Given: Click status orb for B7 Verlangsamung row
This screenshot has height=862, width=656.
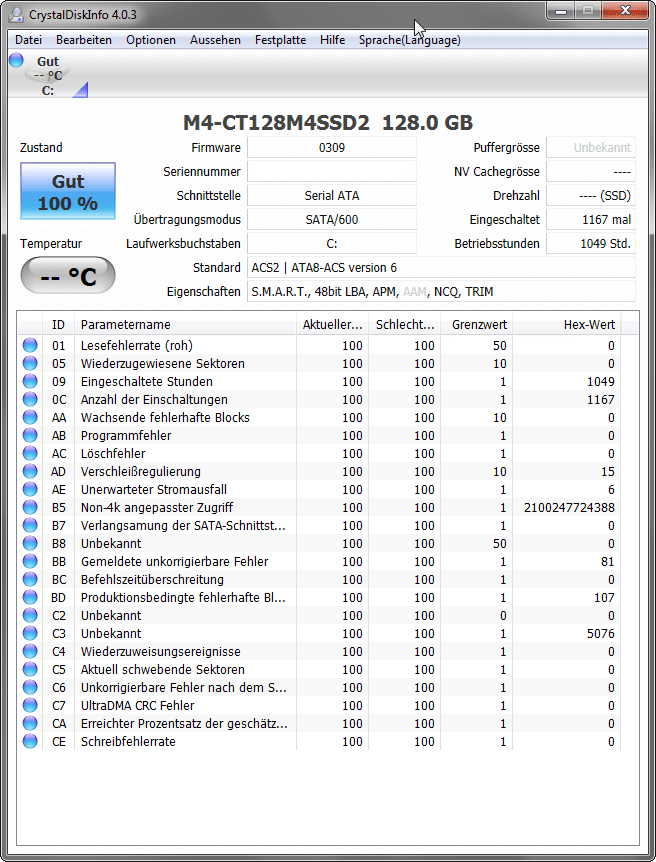Looking at the screenshot, I should 30,526.
